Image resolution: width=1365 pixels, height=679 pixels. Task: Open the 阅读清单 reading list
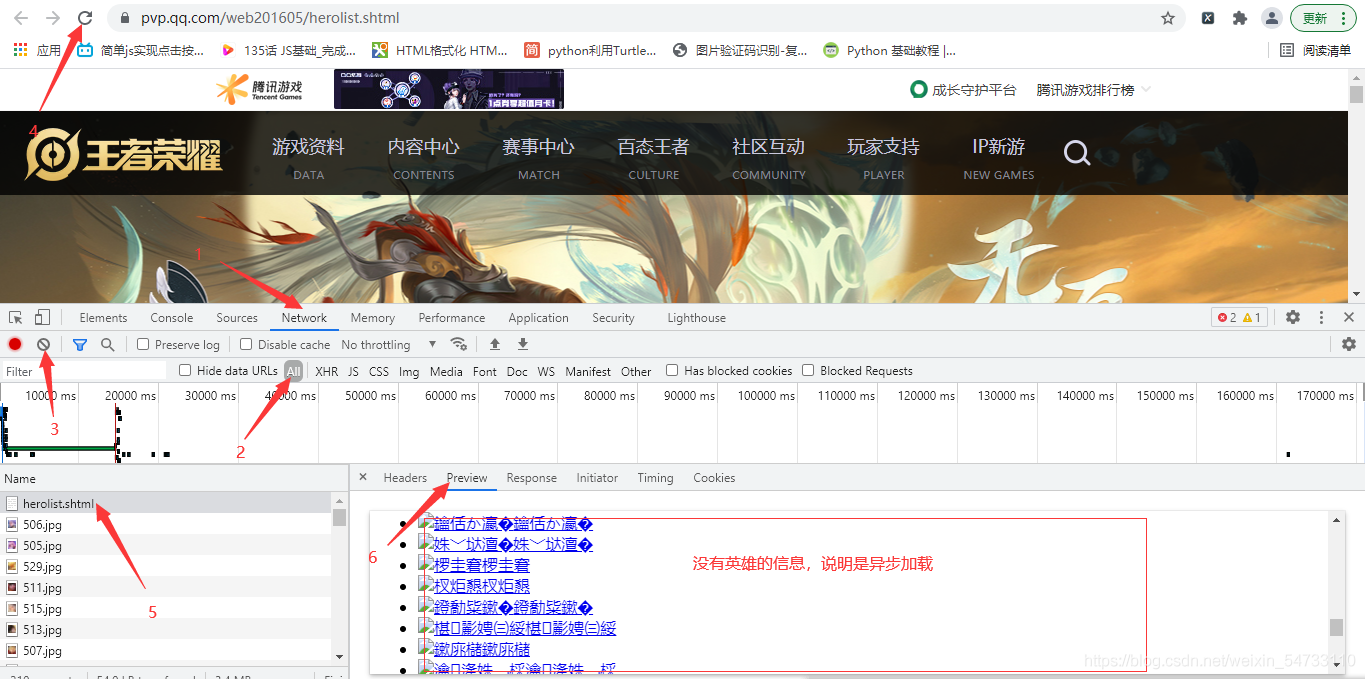(x=1316, y=50)
